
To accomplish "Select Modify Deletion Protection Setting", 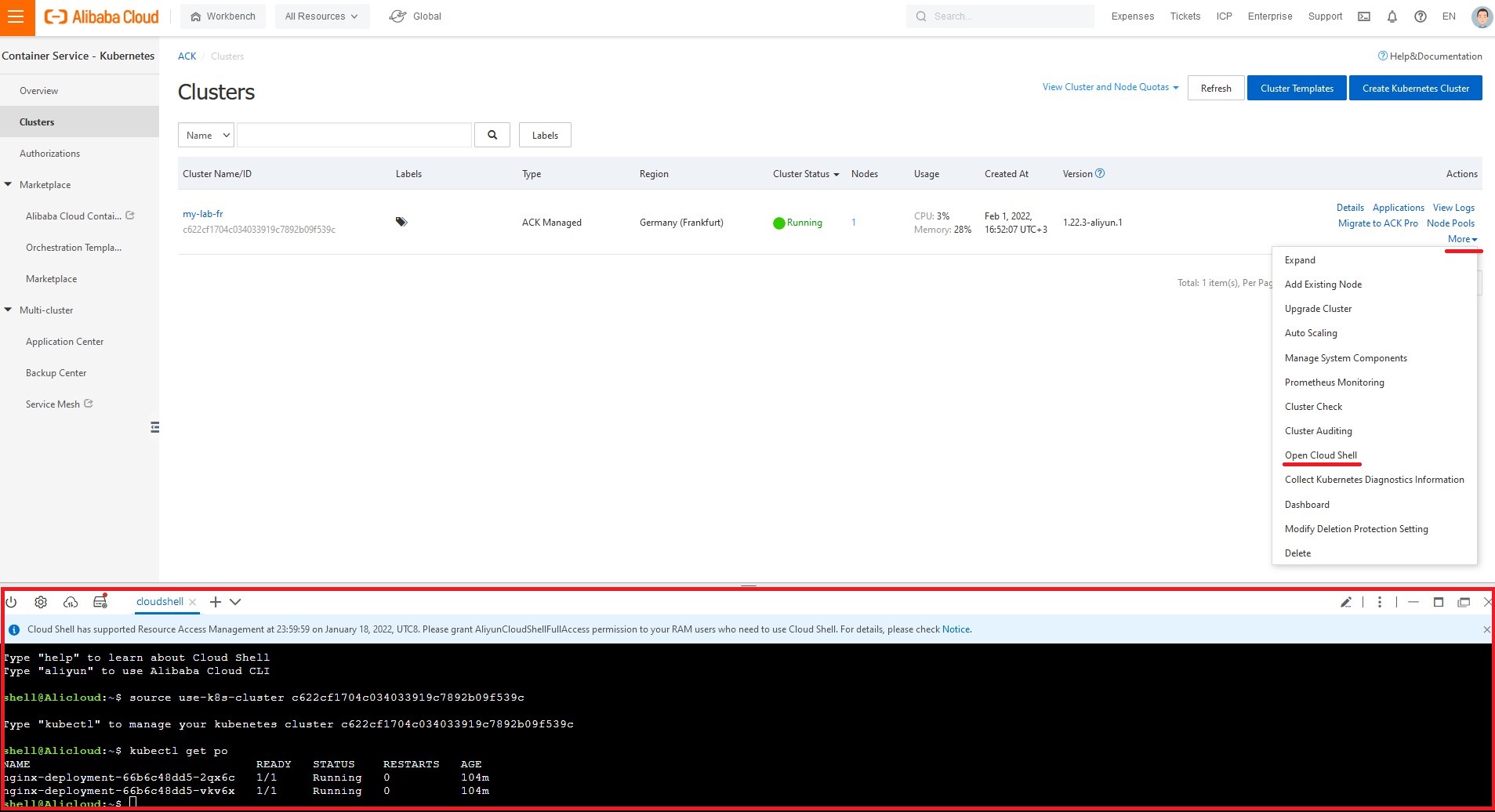I will point(1356,529).
